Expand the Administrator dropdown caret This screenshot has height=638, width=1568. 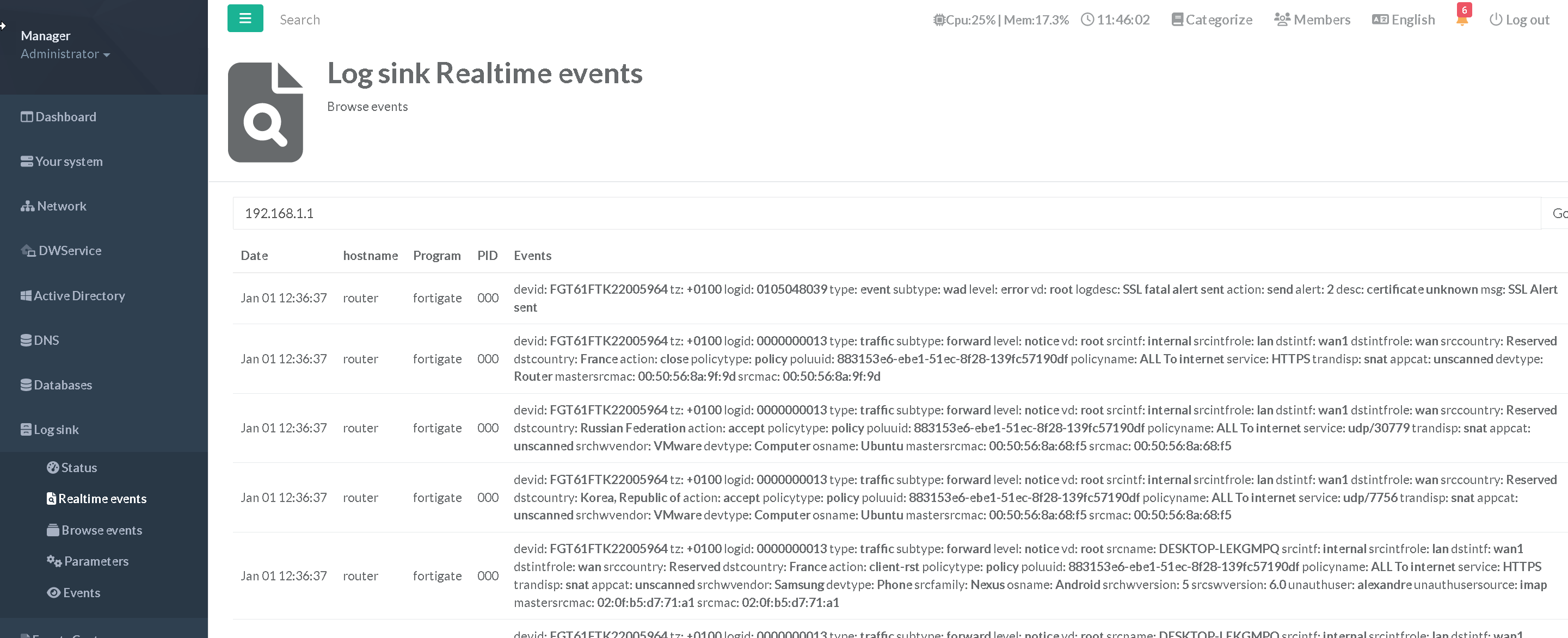coord(107,55)
